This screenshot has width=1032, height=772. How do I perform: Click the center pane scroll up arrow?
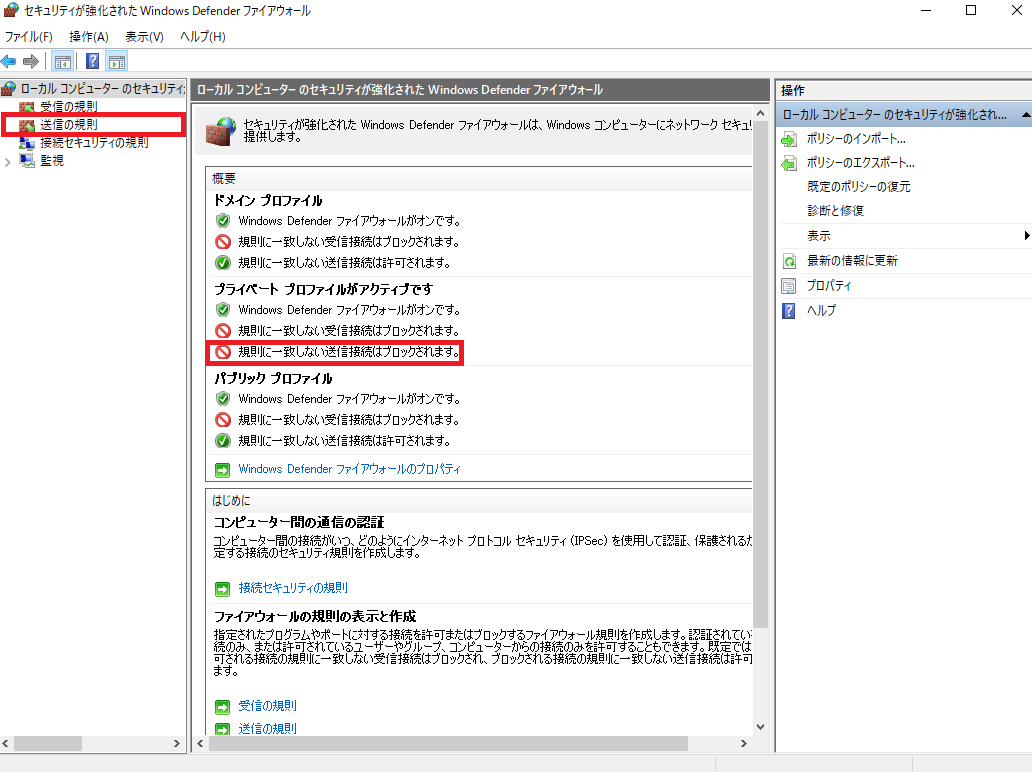(x=760, y=113)
